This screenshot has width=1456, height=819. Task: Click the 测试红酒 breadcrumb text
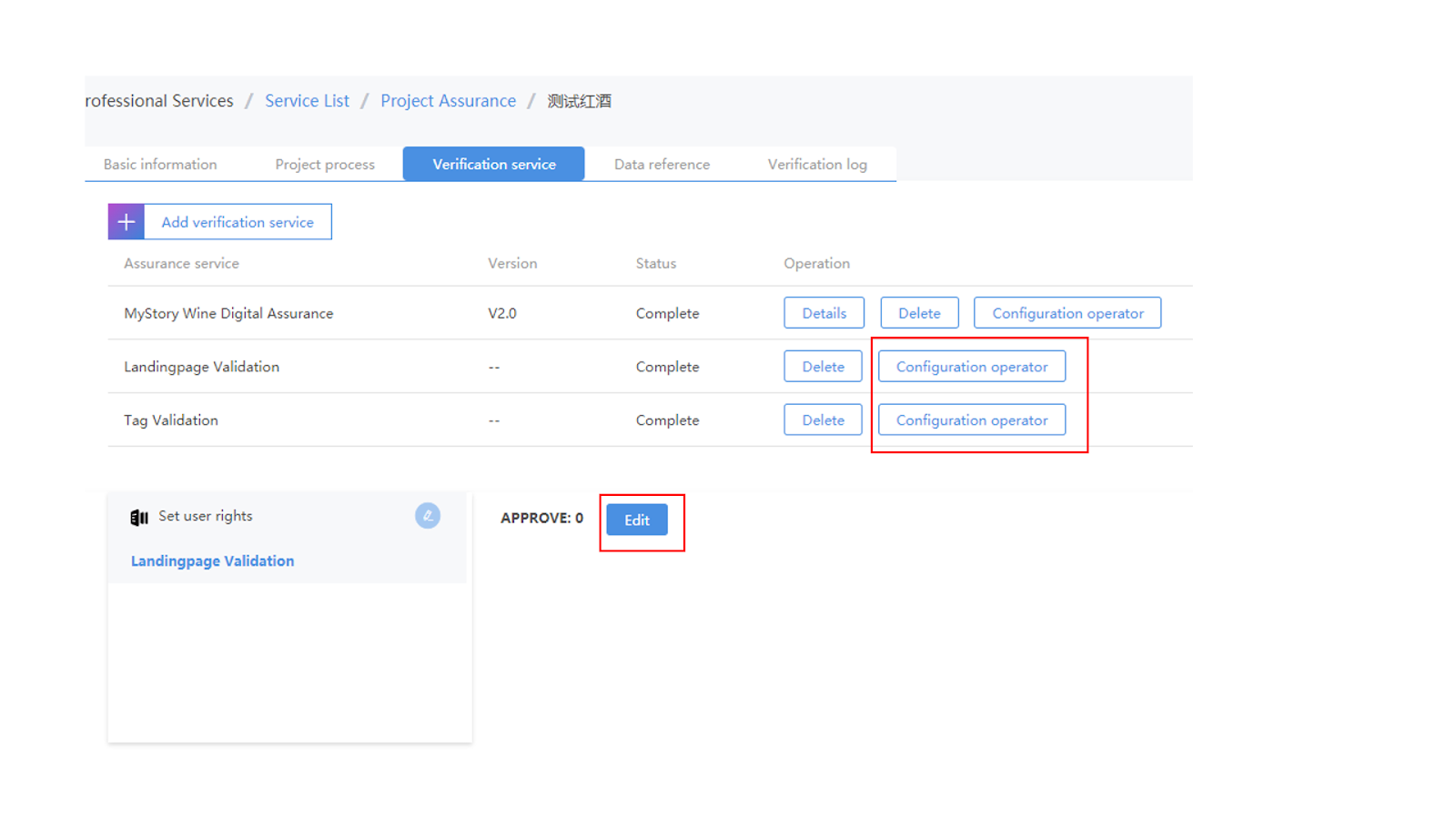pyautogui.click(x=579, y=101)
